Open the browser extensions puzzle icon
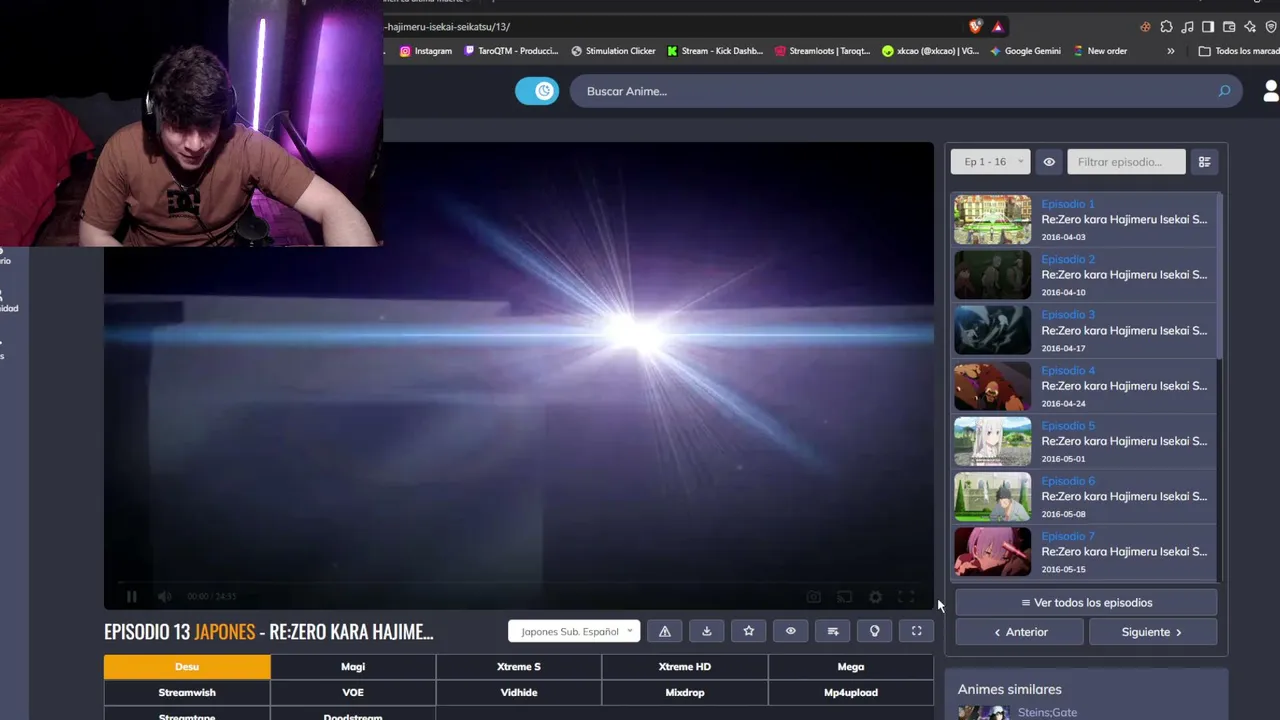This screenshot has height=720, width=1280. (x=1166, y=27)
